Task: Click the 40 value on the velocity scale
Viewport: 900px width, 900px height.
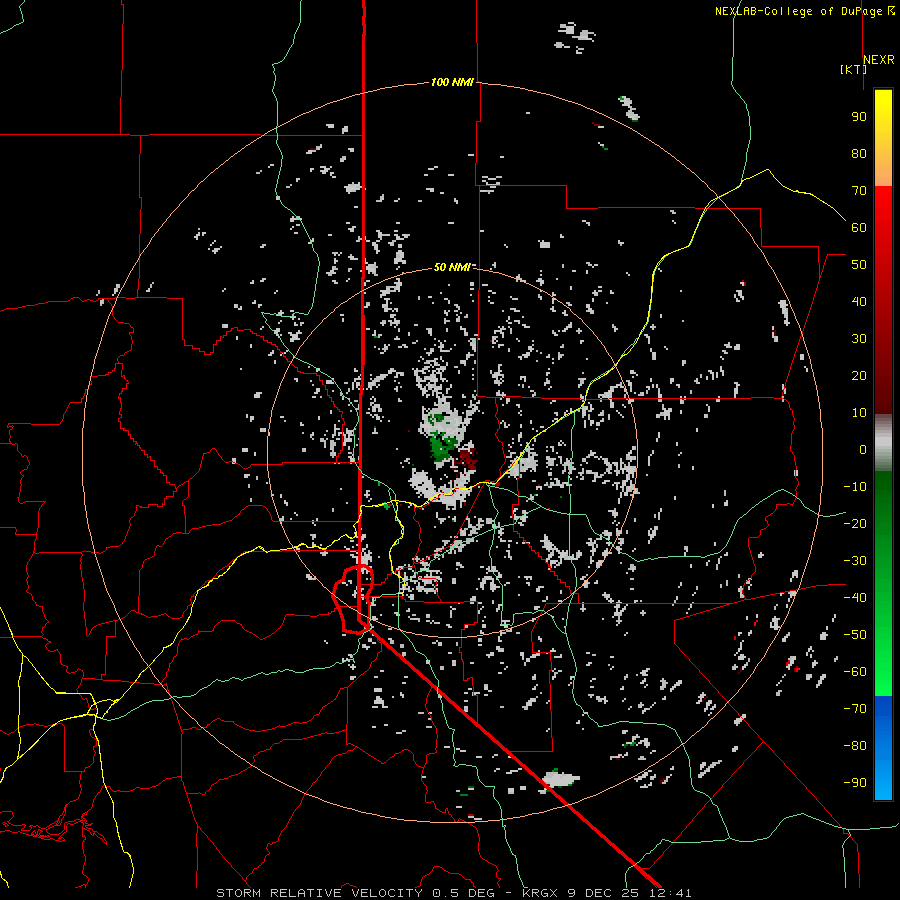Action: [x=859, y=301]
